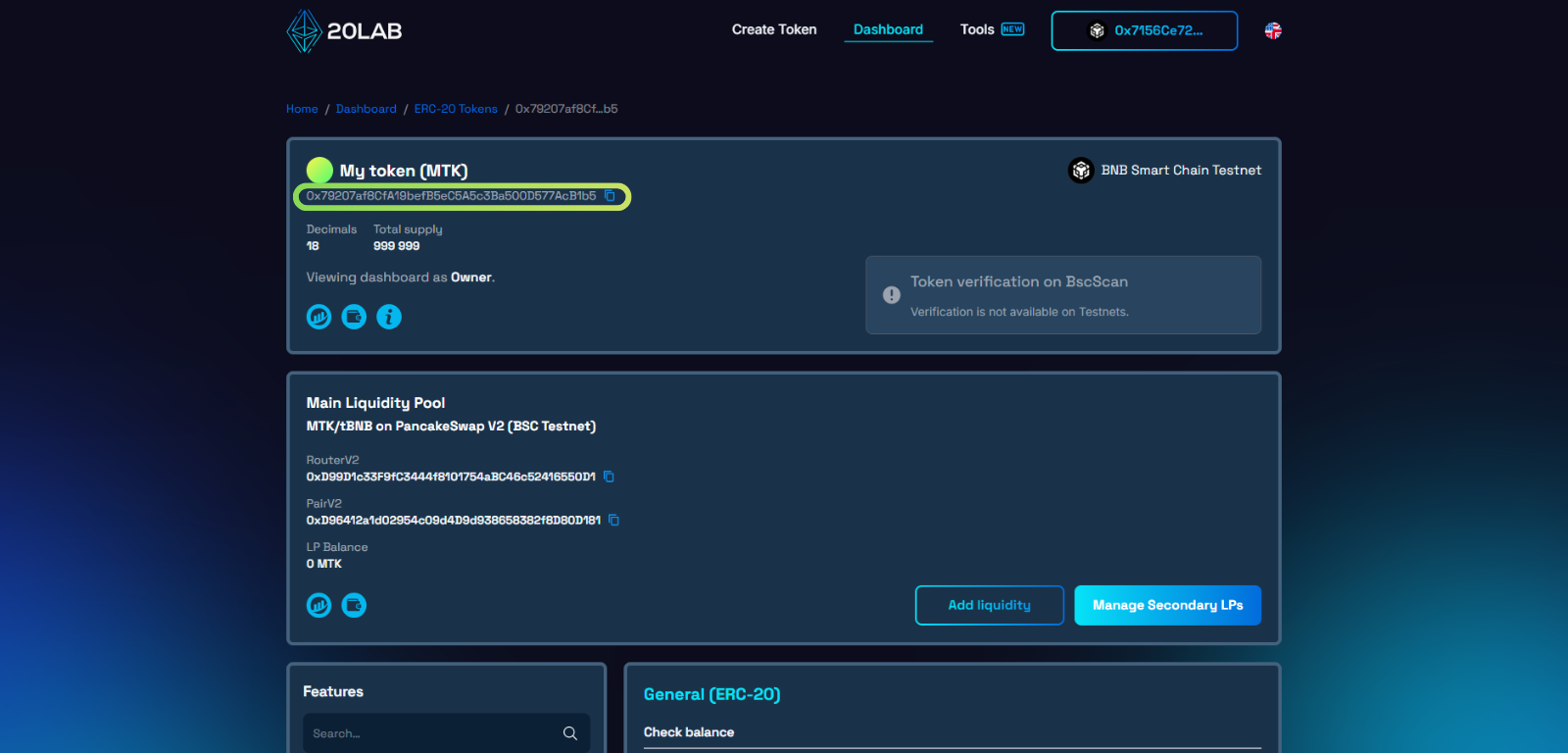Click RouterV2 address 0xD99D1c33 text
This screenshot has width=1568, height=753.
coord(451,477)
